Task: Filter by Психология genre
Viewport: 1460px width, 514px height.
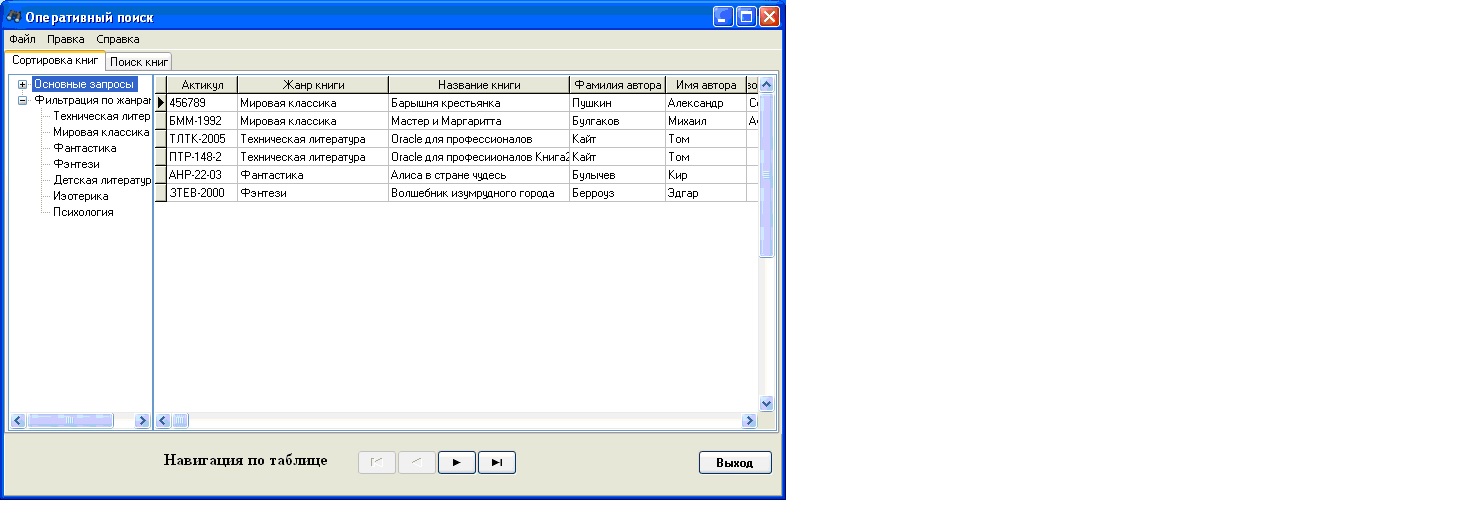Action: coord(83,212)
